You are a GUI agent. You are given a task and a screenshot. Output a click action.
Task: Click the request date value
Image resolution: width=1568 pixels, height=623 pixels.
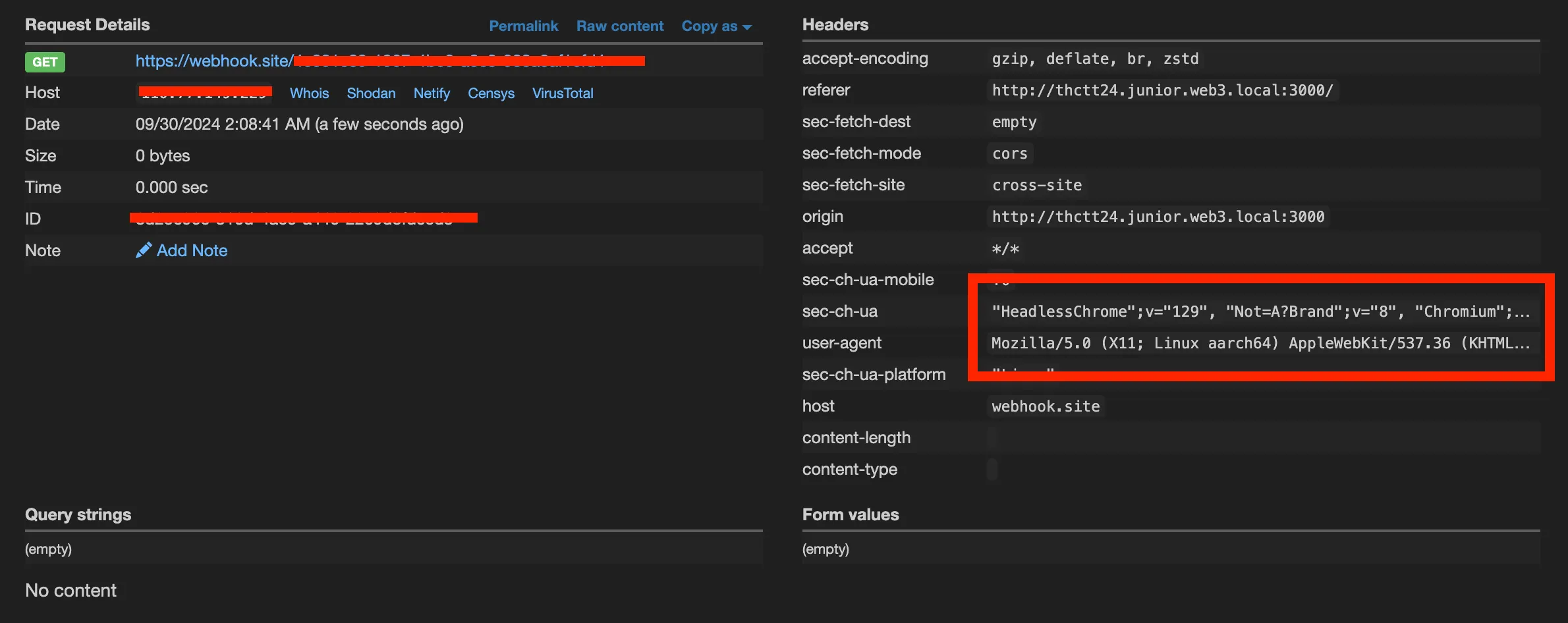point(299,124)
